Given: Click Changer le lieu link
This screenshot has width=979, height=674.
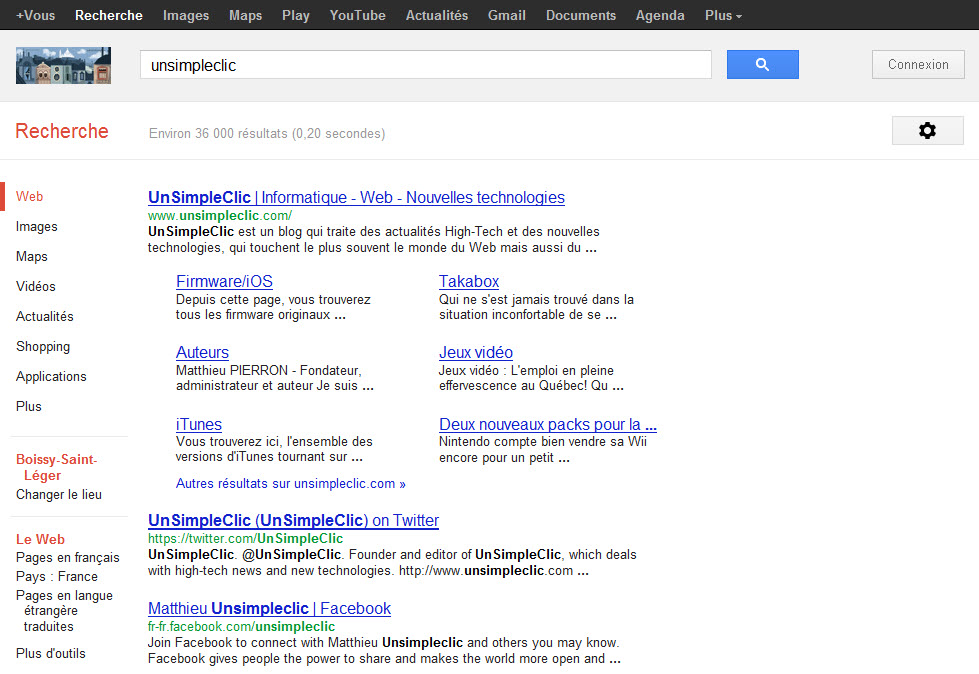Looking at the screenshot, I should 59,494.
